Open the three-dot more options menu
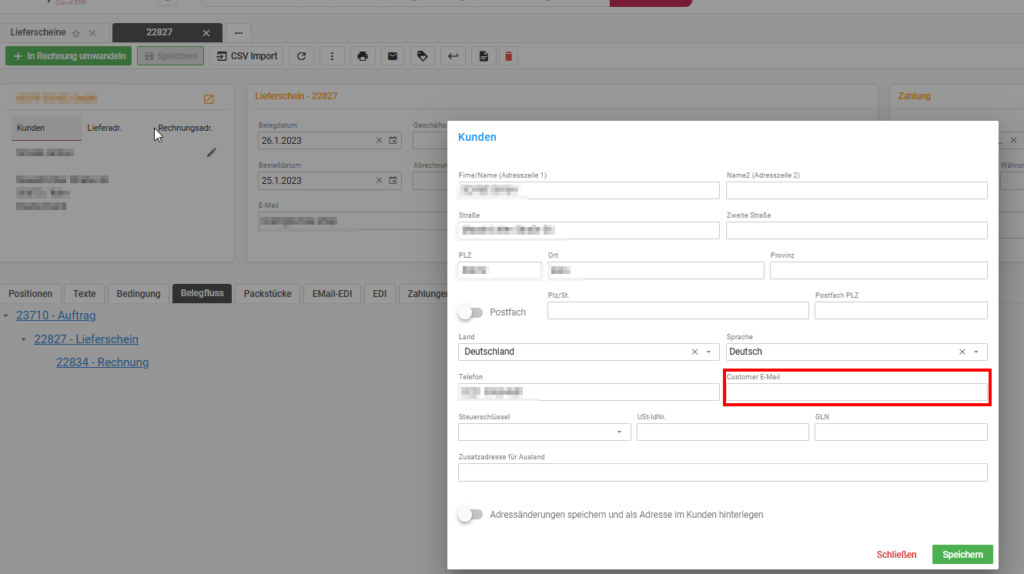The image size is (1024, 574). (x=332, y=56)
